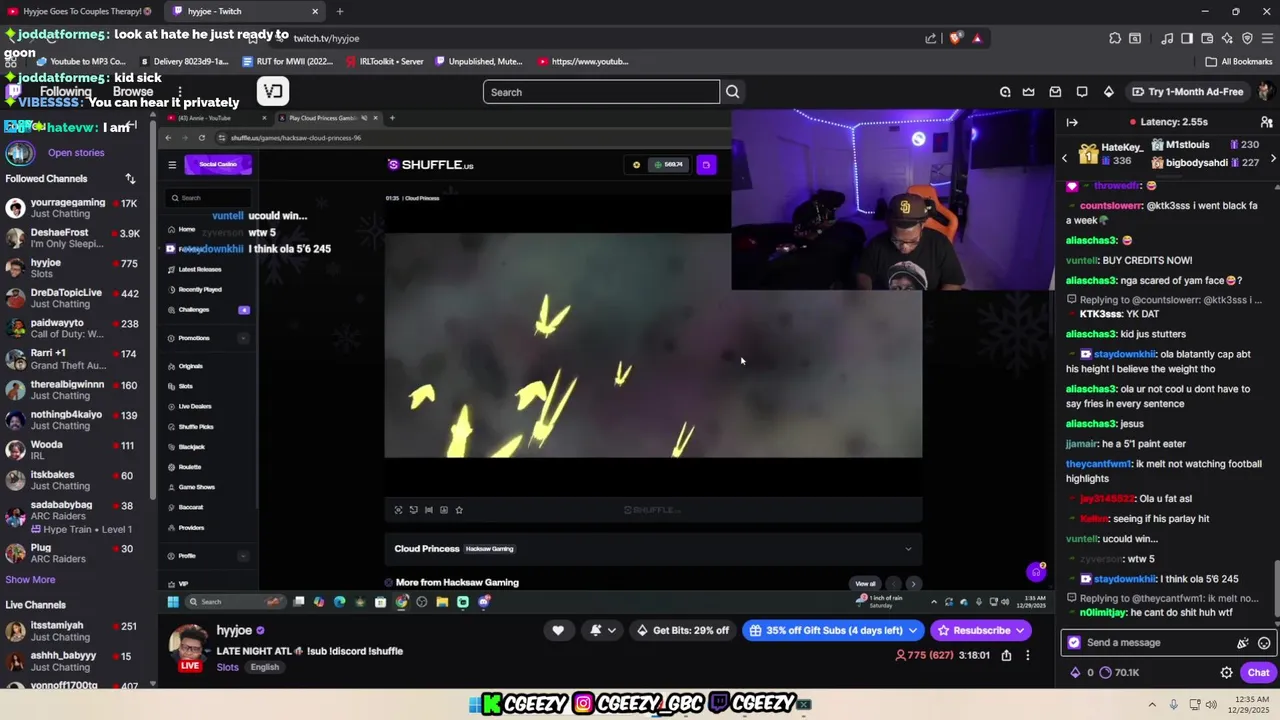Open Windows system tray hidden icons chevron
The width and height of the screenshot is (1280, 720).
(1151, 704)
